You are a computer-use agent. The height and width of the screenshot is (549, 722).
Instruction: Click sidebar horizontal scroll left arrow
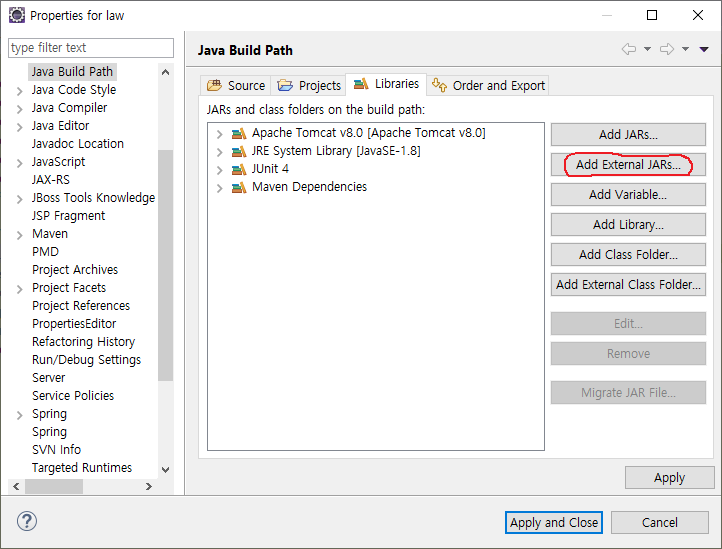pyautogui.click(x=17, y=486)
